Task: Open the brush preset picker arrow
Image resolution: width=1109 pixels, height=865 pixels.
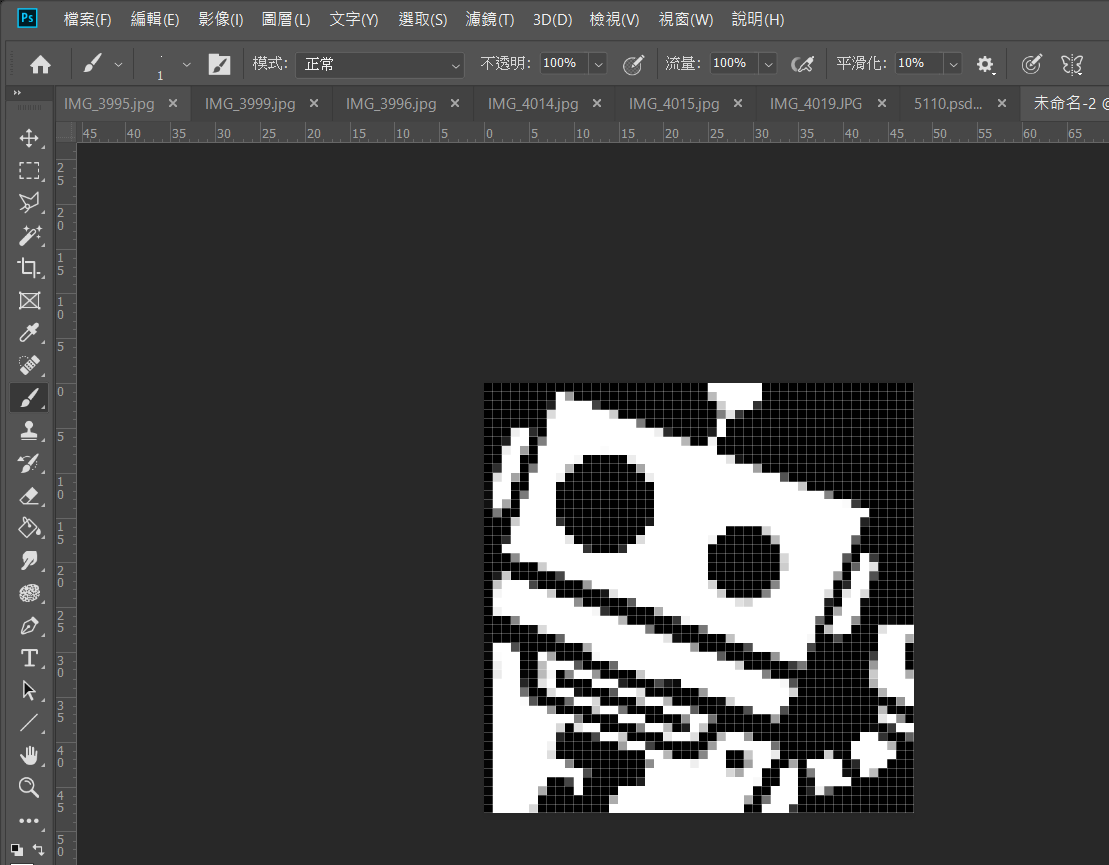Action: tap(186, 64)
